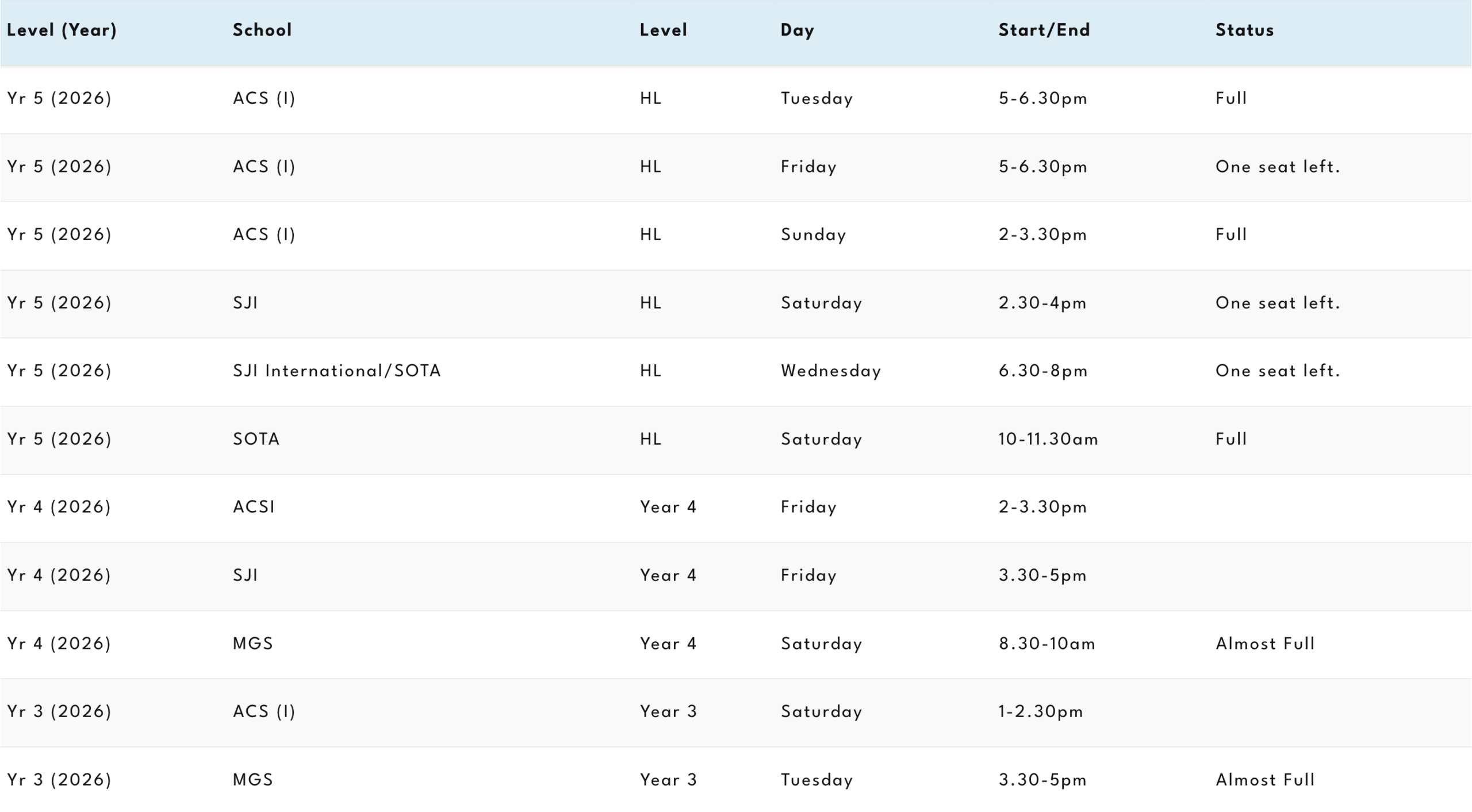Image resolution: width=1472 pixels, height=812 pixels.
Task: Click the 2.30-4pm time cell
Action: tap(1042, 303)
